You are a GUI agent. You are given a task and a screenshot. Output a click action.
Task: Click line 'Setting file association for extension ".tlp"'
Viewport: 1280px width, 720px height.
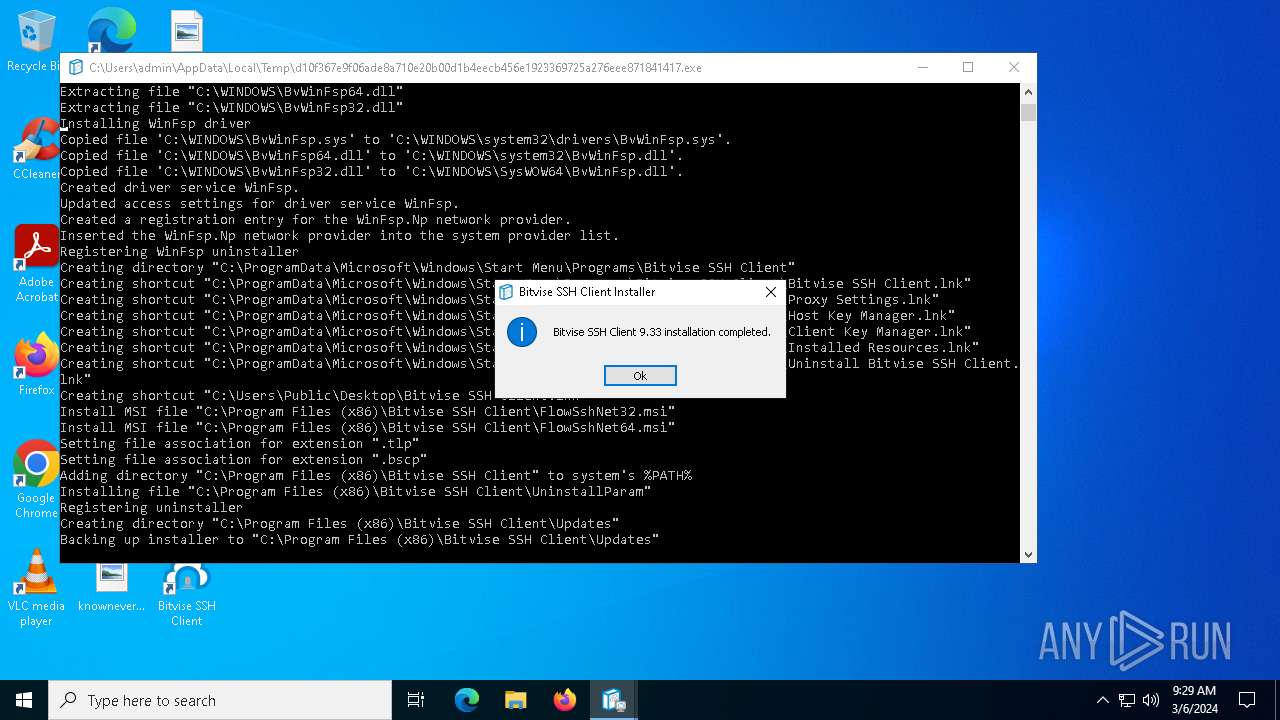pyautogui.click(x=239, y=444)
